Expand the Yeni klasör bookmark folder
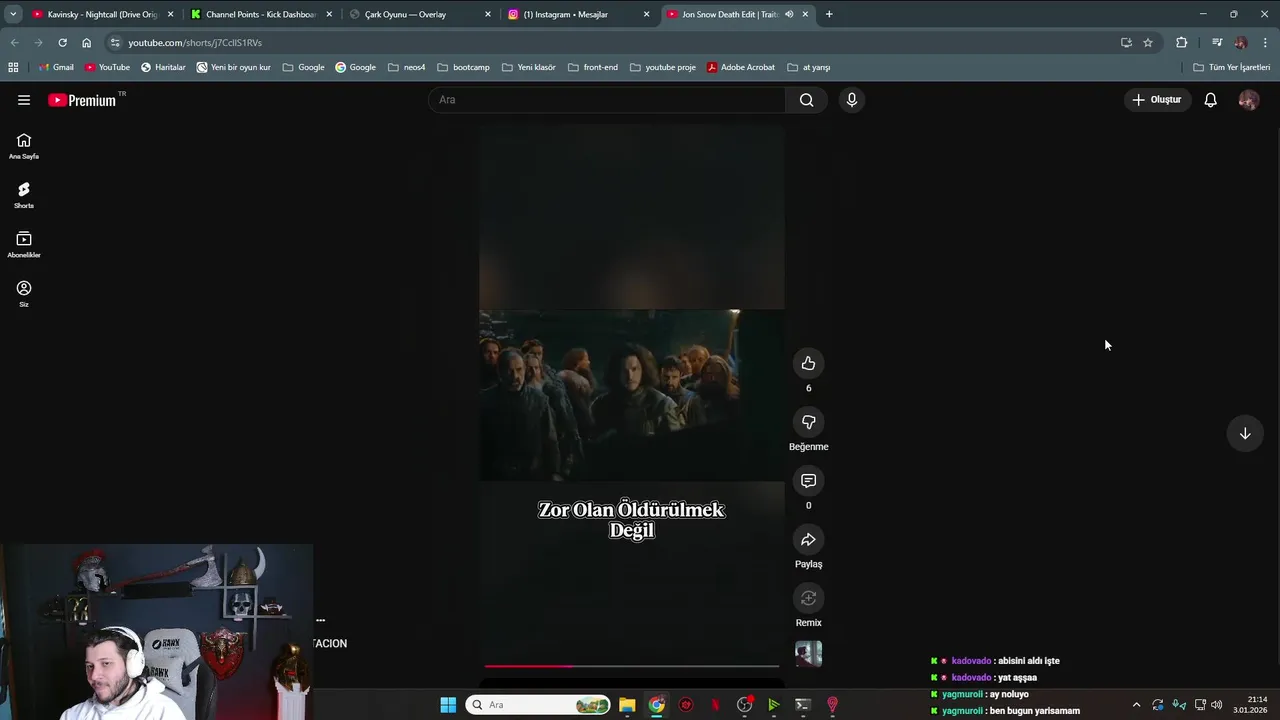1280x720 pixels. tap(529, 67)
